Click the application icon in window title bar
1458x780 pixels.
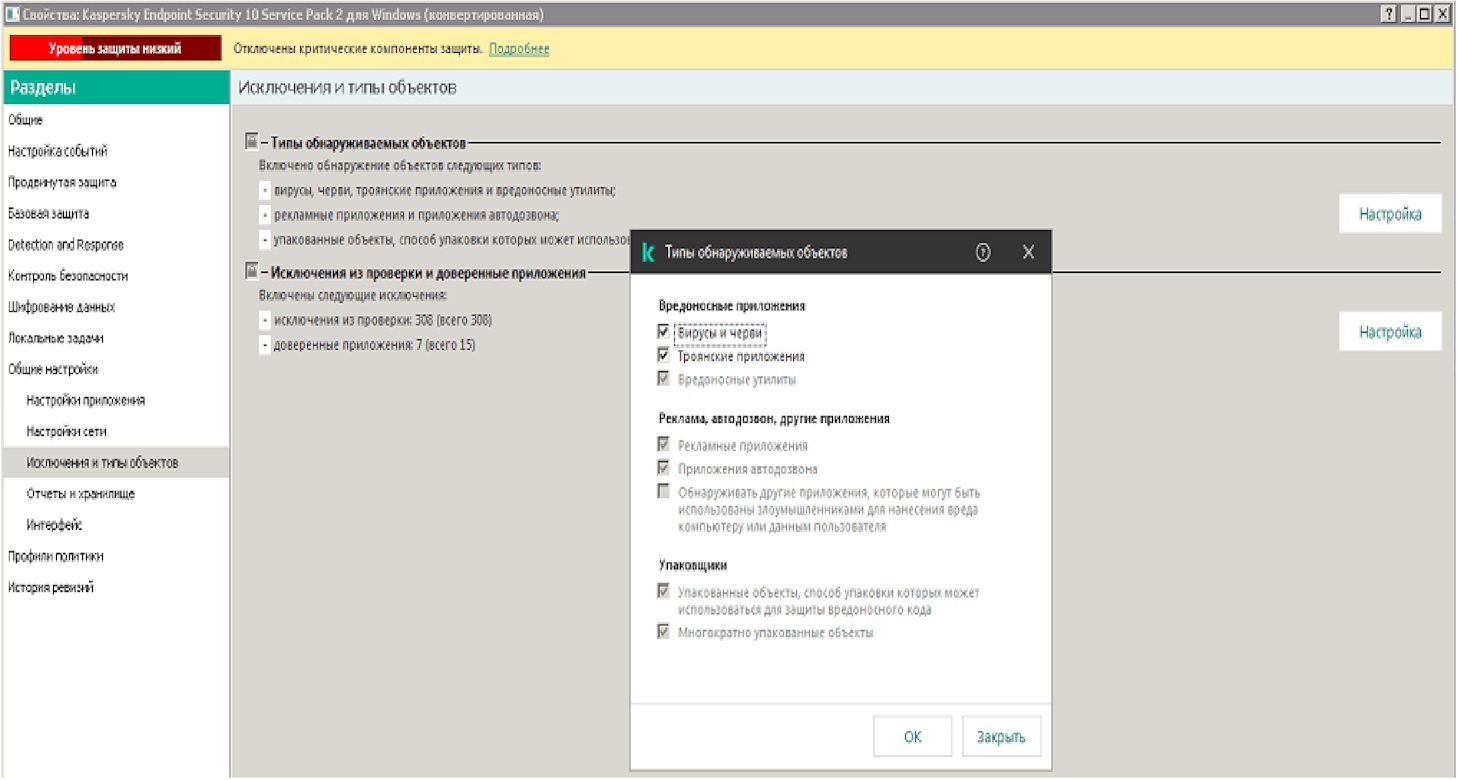[x=11, y=15]
